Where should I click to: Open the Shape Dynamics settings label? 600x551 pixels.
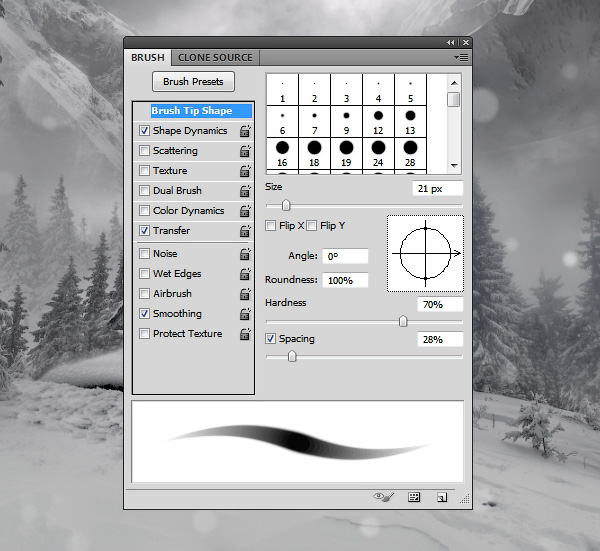click(x=190, y=130)
